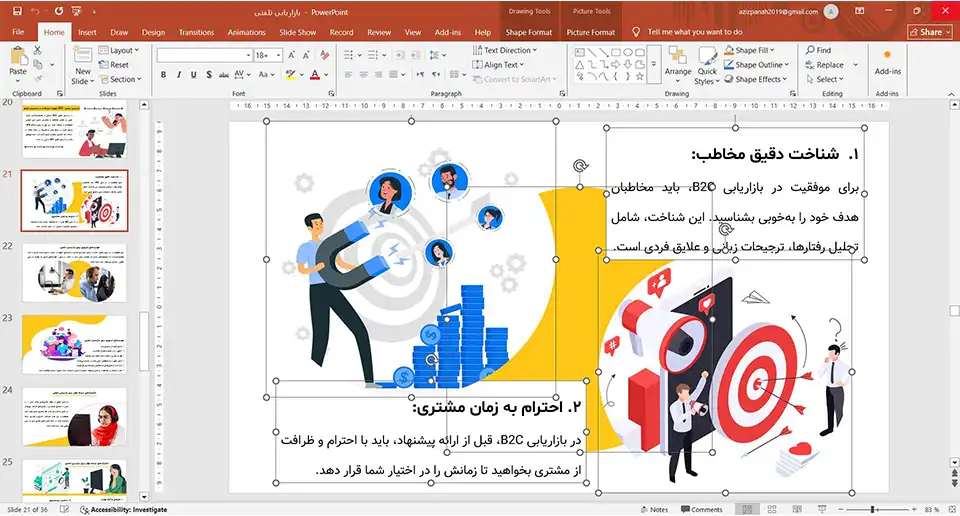
Task: Select the oval shape in shapes gallery
Action: point(628,53)
